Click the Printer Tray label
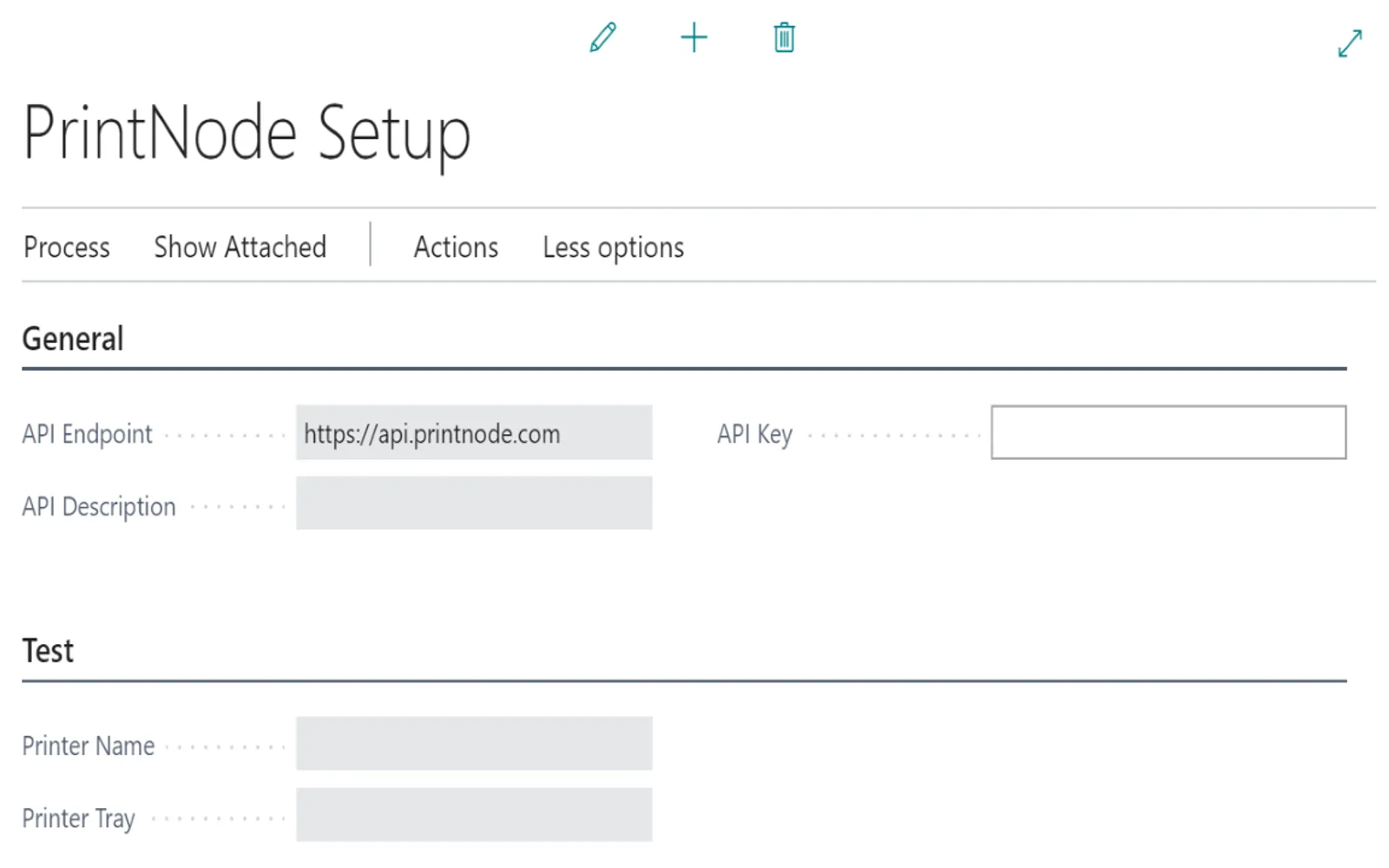Viewport: 1389px width, 868px height. tap(78, 819)
